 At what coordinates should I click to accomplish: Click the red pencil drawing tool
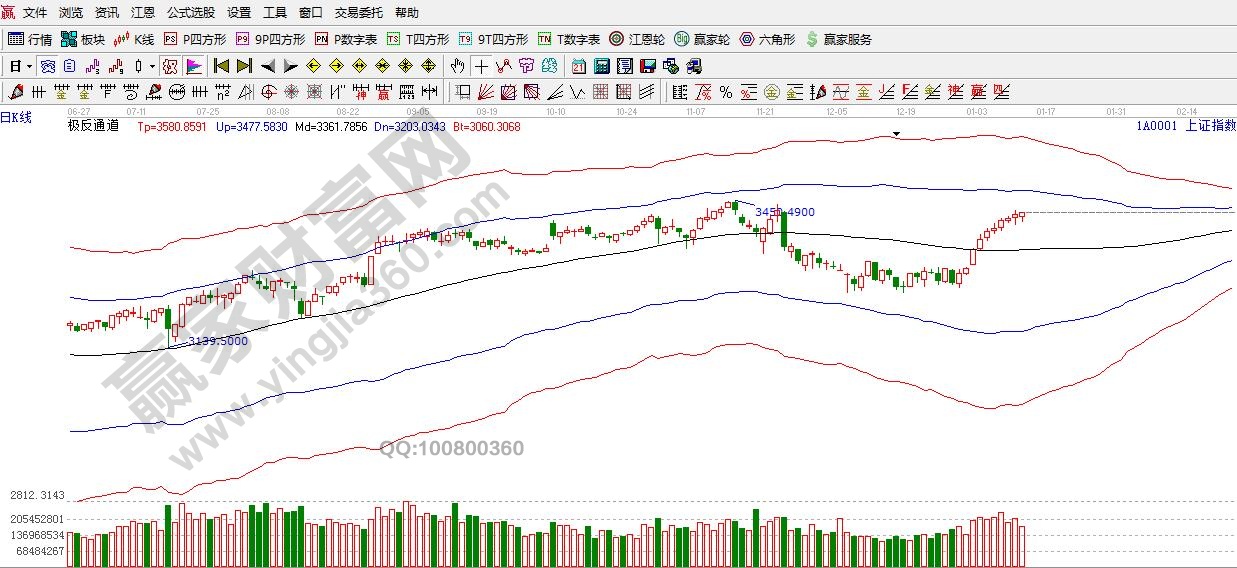click(15, 93)
